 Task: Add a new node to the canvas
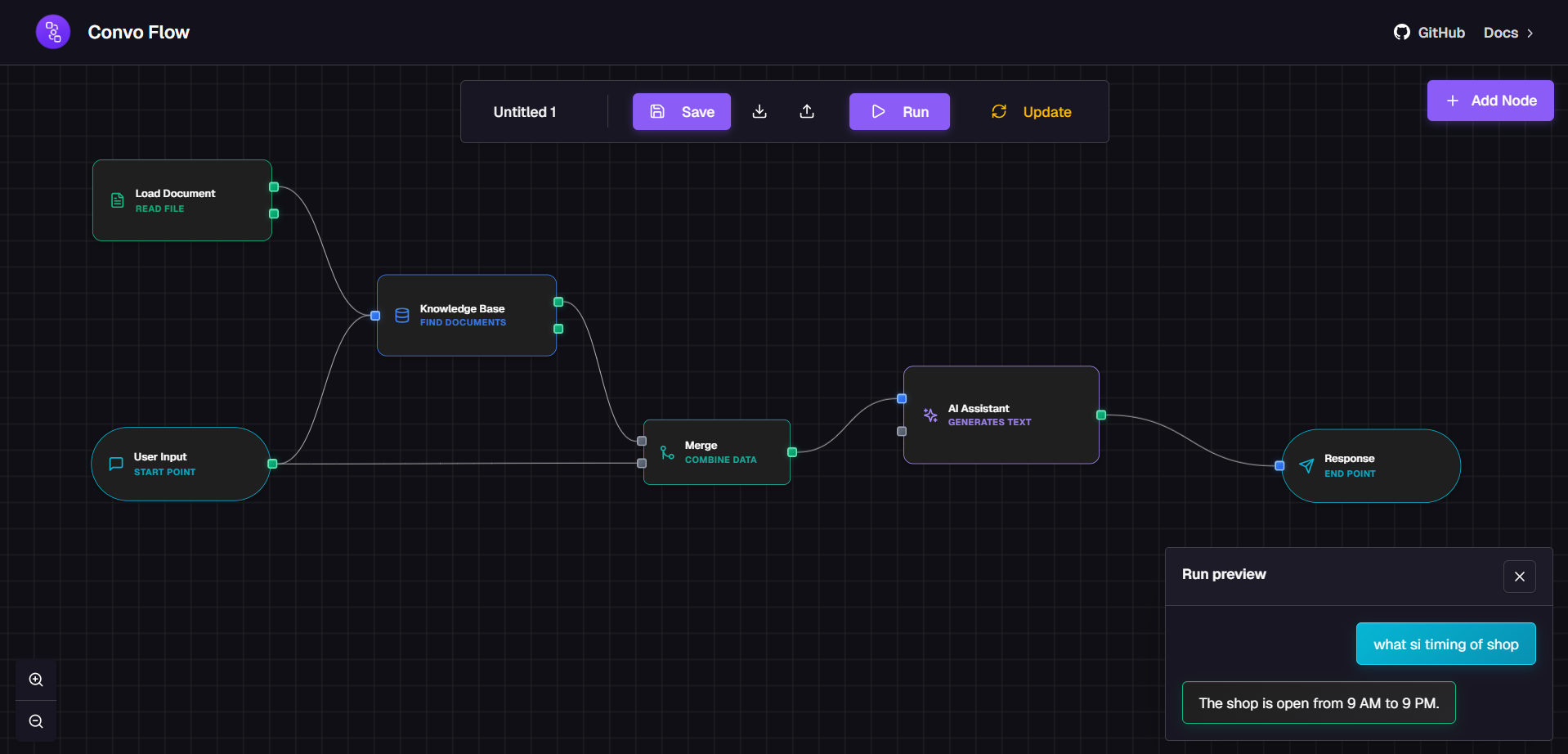click(1490, 100)
